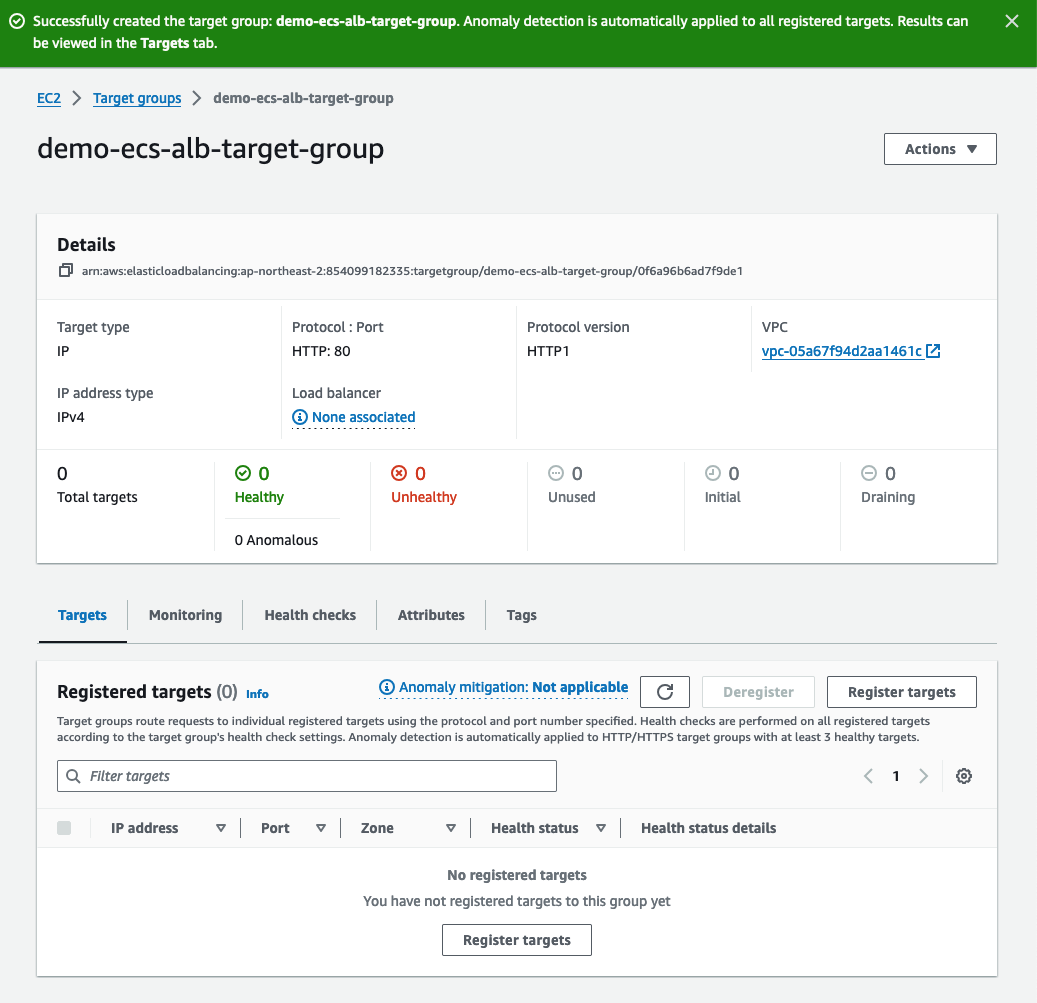
Task: Toggle the select-all targets checkbox
Action: (x=64, y=828)
